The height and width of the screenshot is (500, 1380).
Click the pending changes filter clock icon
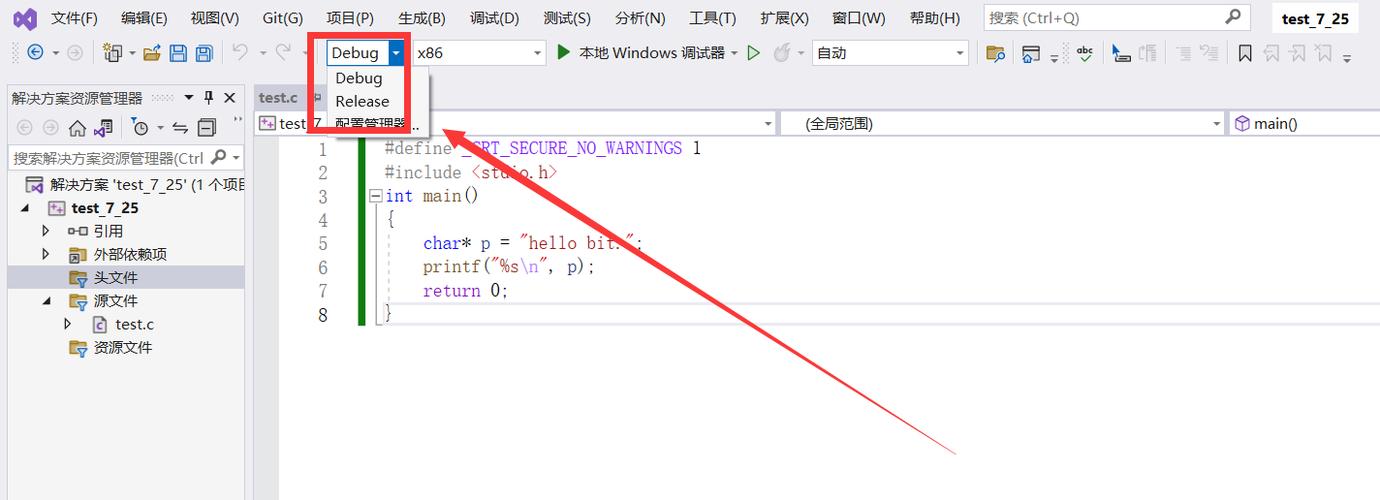point(140,127)
